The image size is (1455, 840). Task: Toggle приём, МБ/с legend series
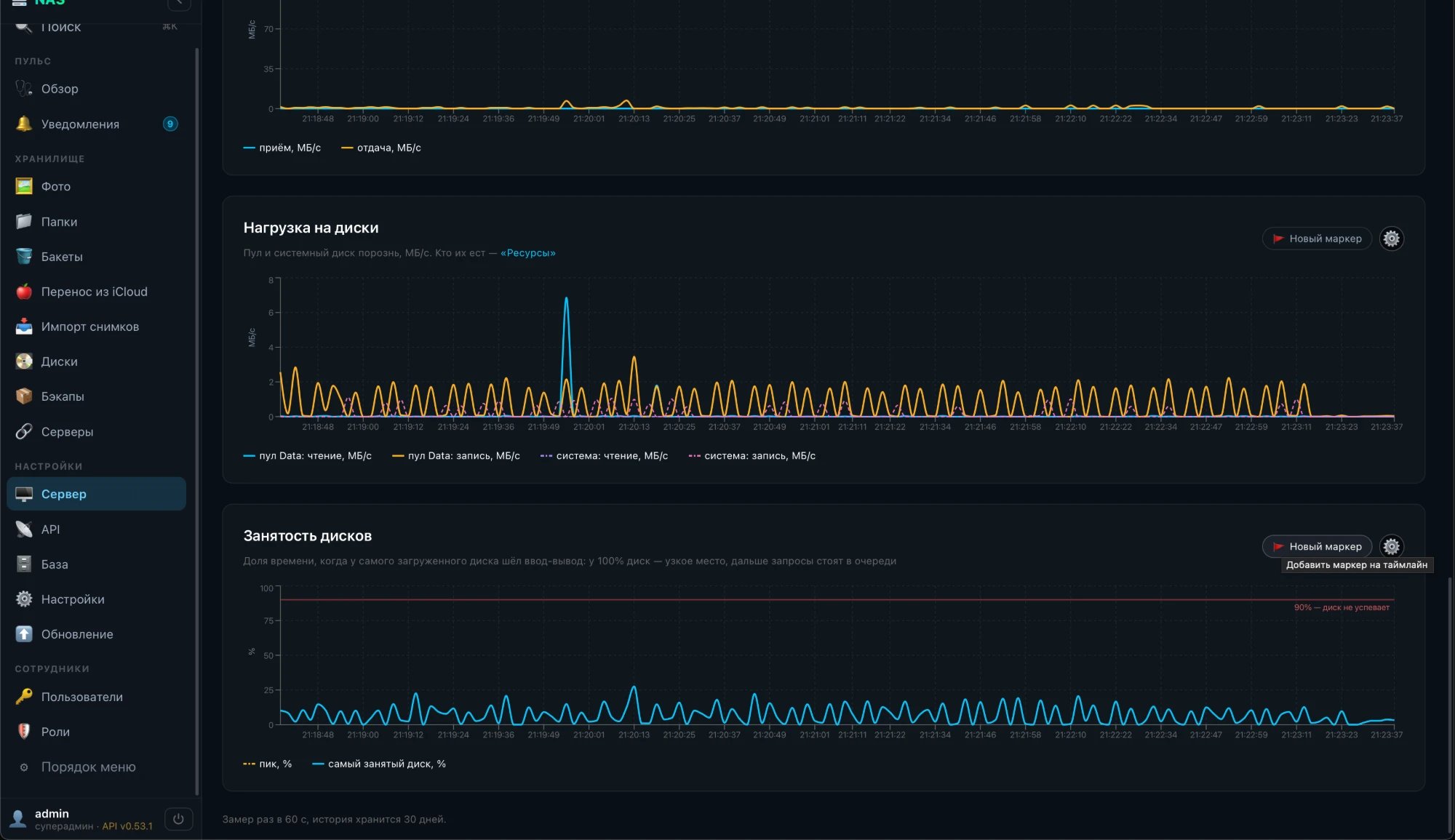[x=282, y=148]
